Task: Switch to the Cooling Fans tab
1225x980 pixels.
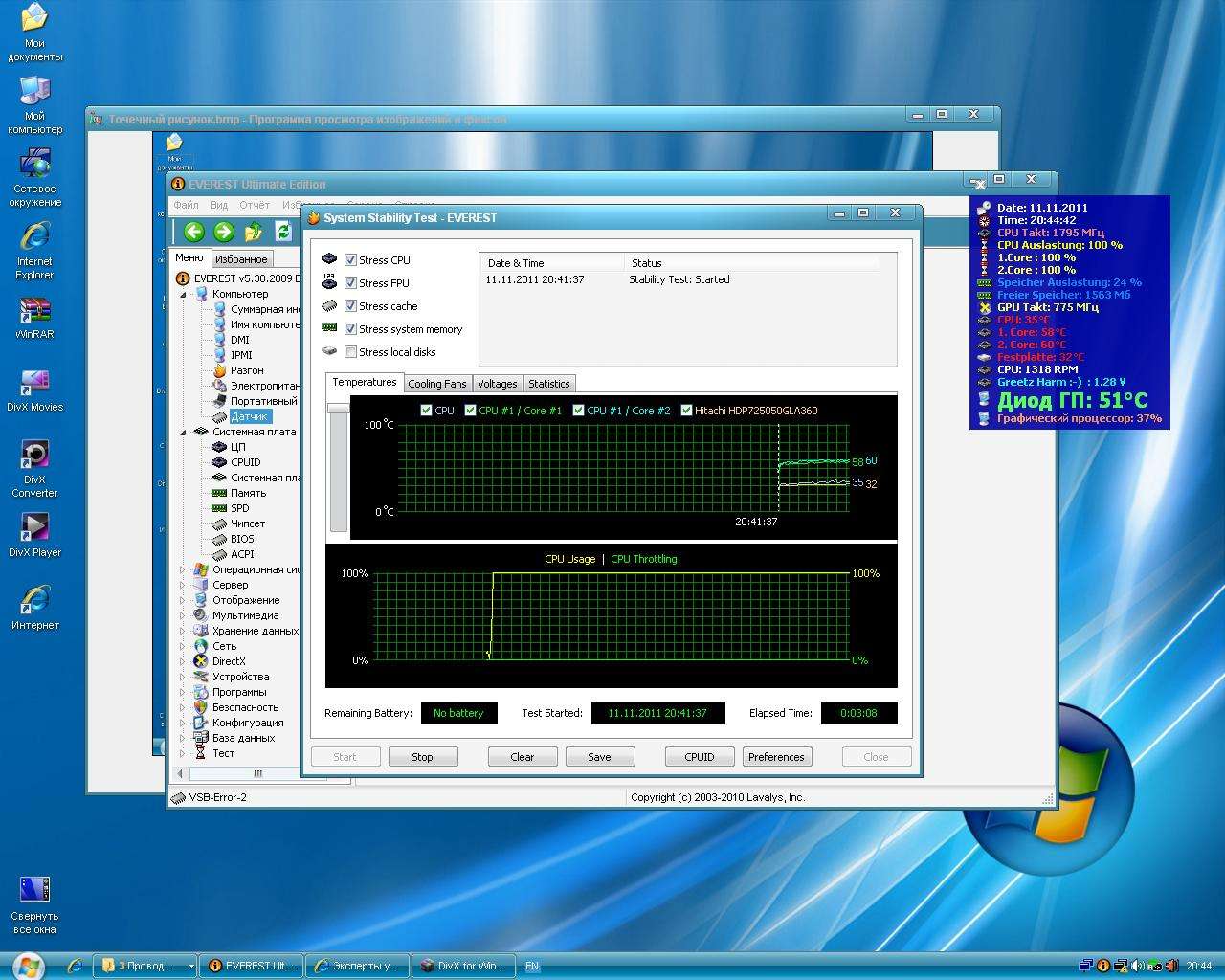Action: (x=436, y=384)
